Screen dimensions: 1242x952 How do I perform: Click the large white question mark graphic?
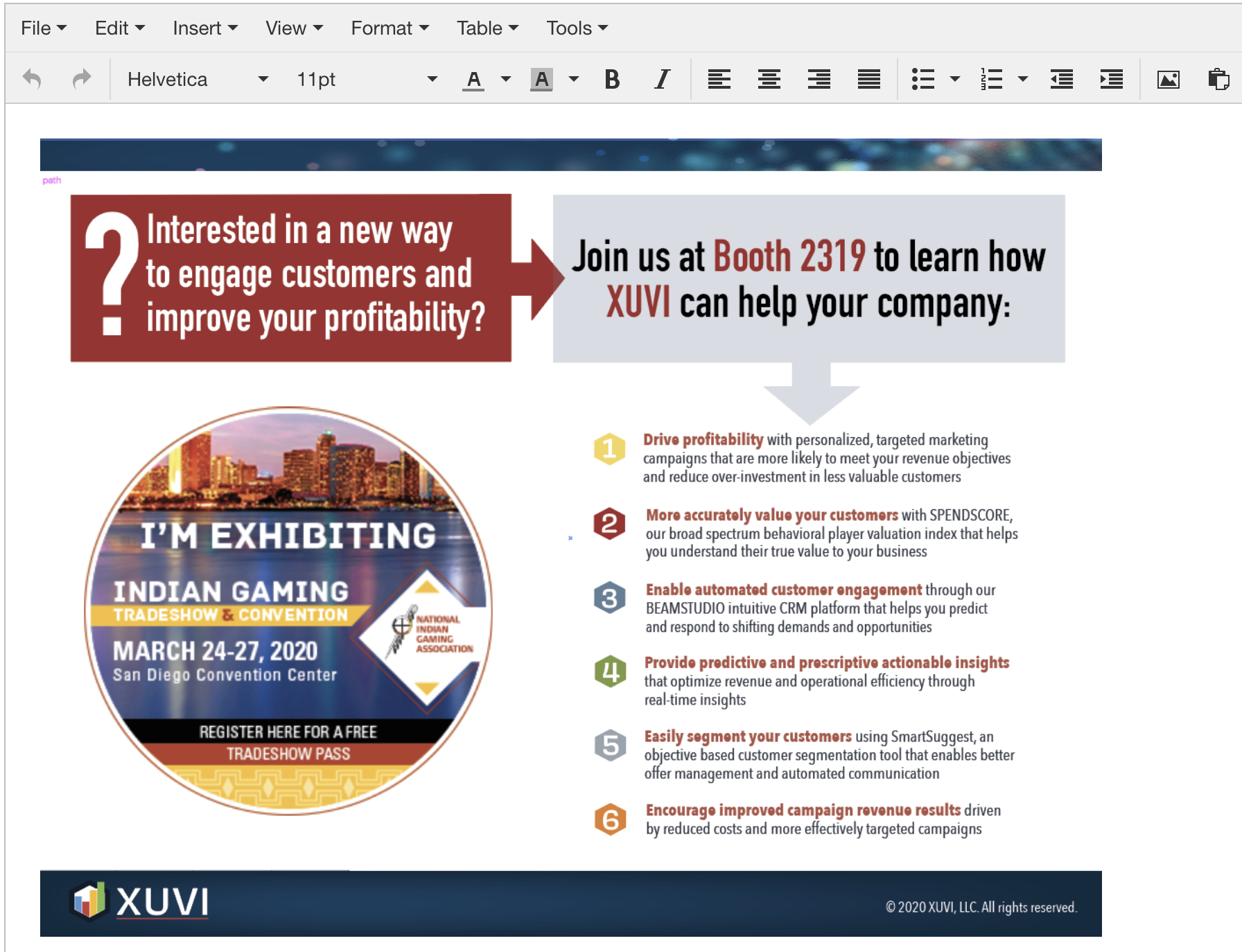tap(111, 274)
